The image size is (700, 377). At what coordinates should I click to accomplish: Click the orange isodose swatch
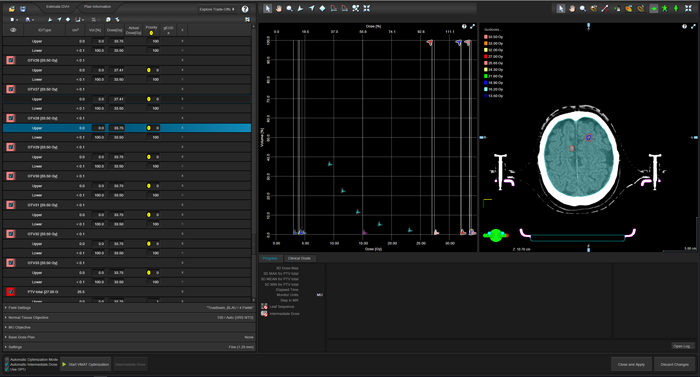[x=486, y=43]
